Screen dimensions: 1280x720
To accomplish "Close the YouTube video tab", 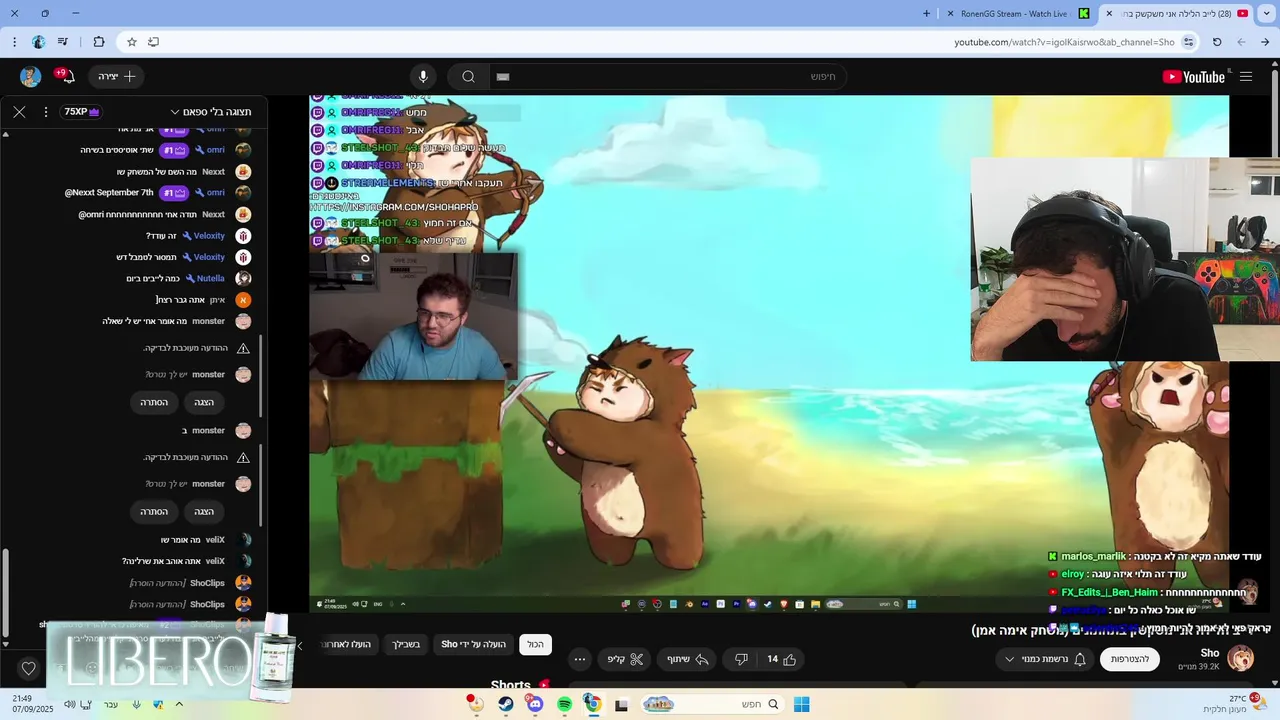I will tap(1109, 13).
